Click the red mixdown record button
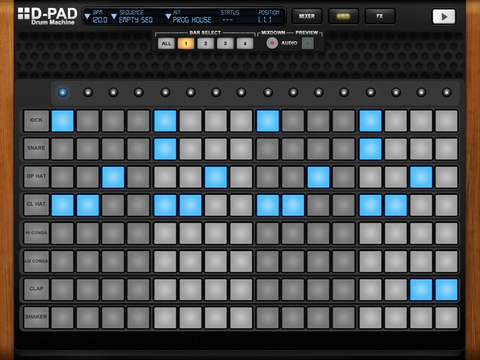480x360 pixels. 272,43
